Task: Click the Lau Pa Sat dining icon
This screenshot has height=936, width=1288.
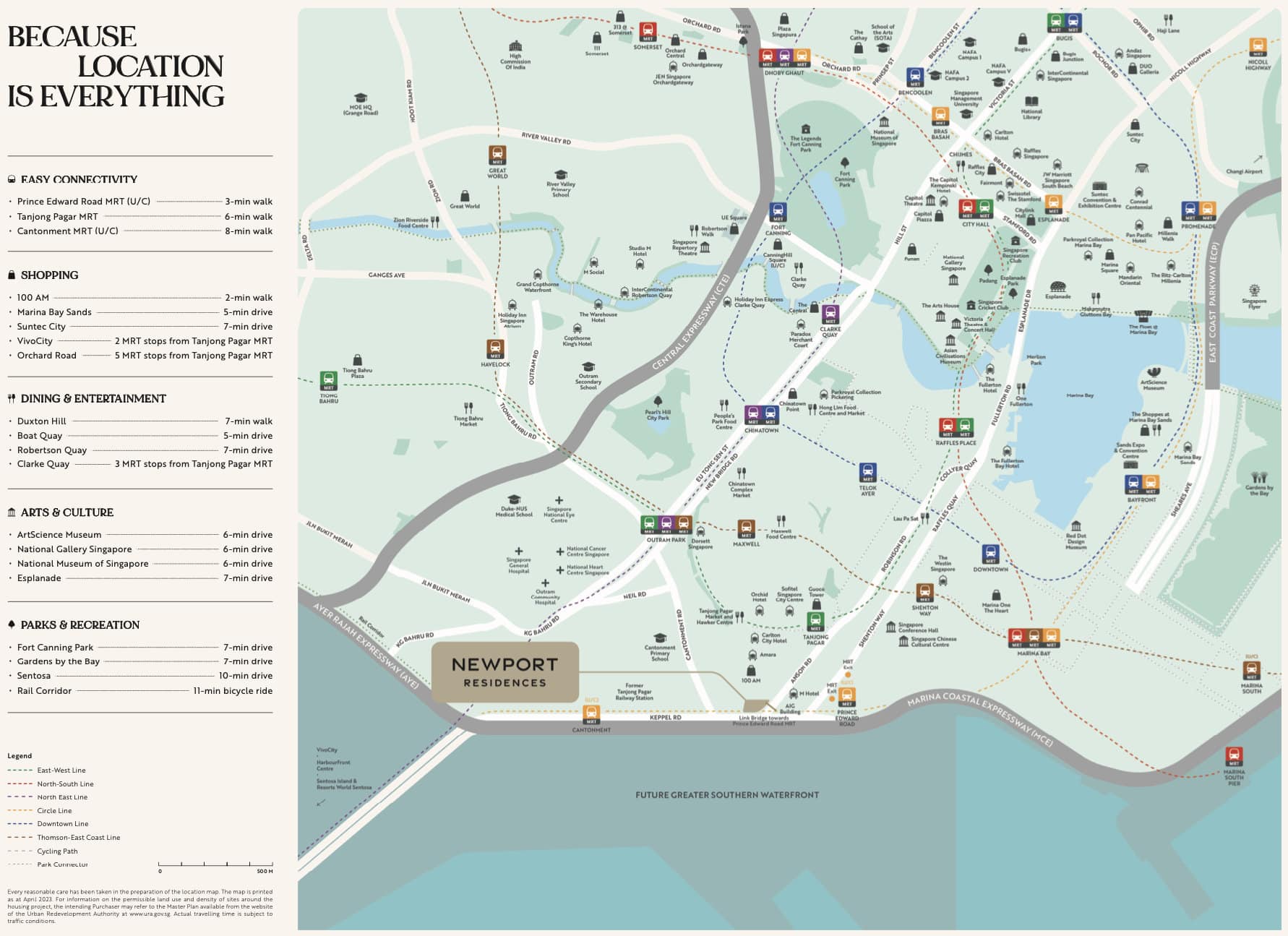Action: pyautogui.click(x=924, y=518)
